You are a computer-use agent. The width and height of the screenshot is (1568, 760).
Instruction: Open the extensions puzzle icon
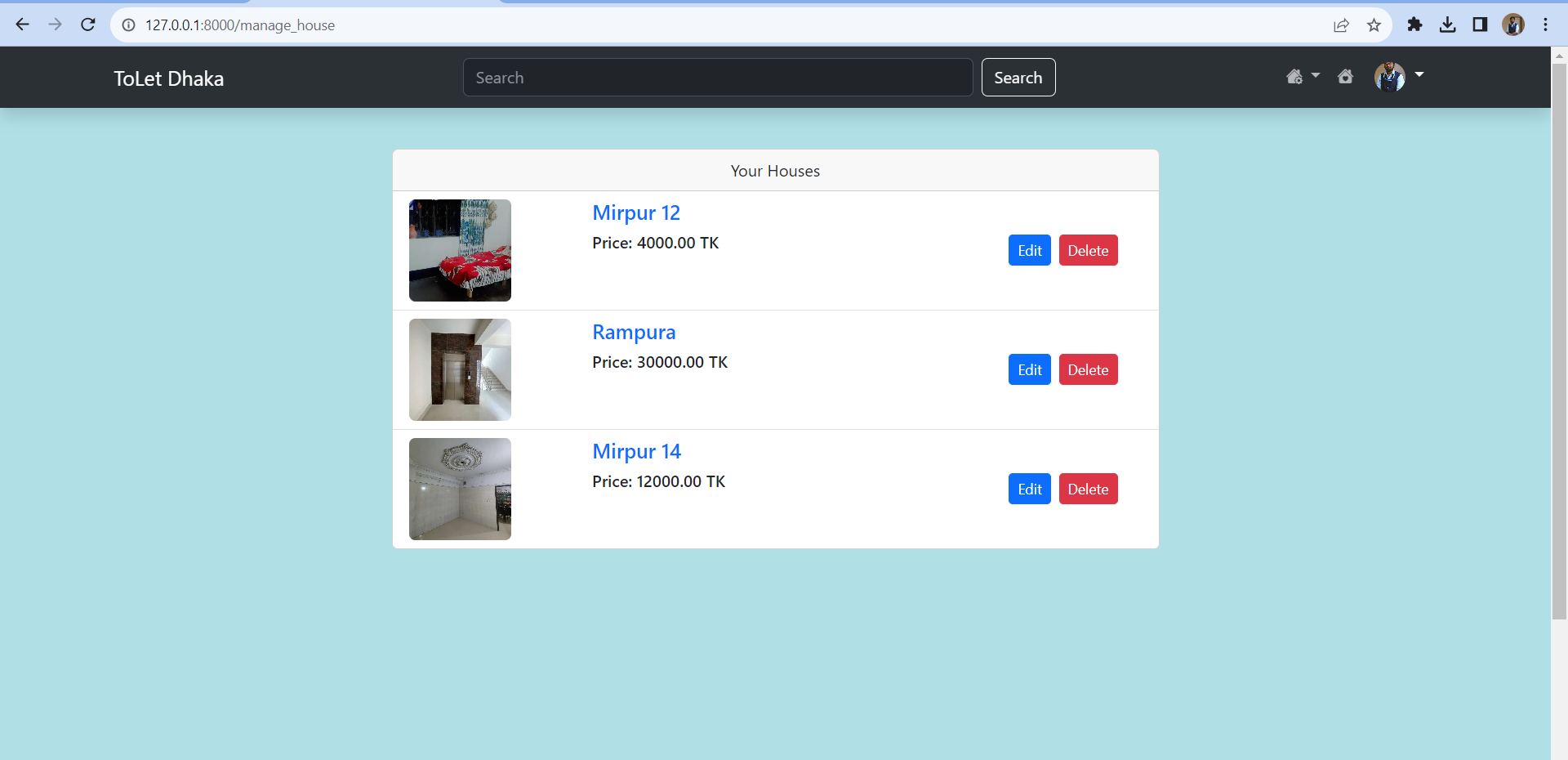tap(1415, 25)
